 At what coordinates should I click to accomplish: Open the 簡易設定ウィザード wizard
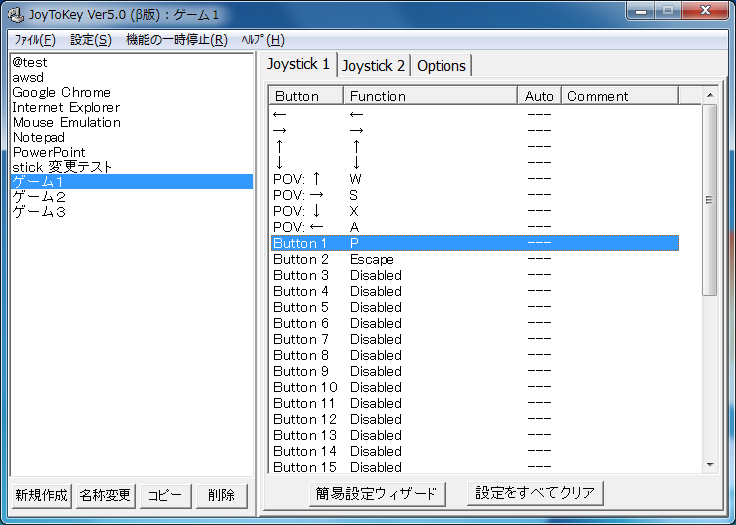pyautogui.click(x=376, y=493)
